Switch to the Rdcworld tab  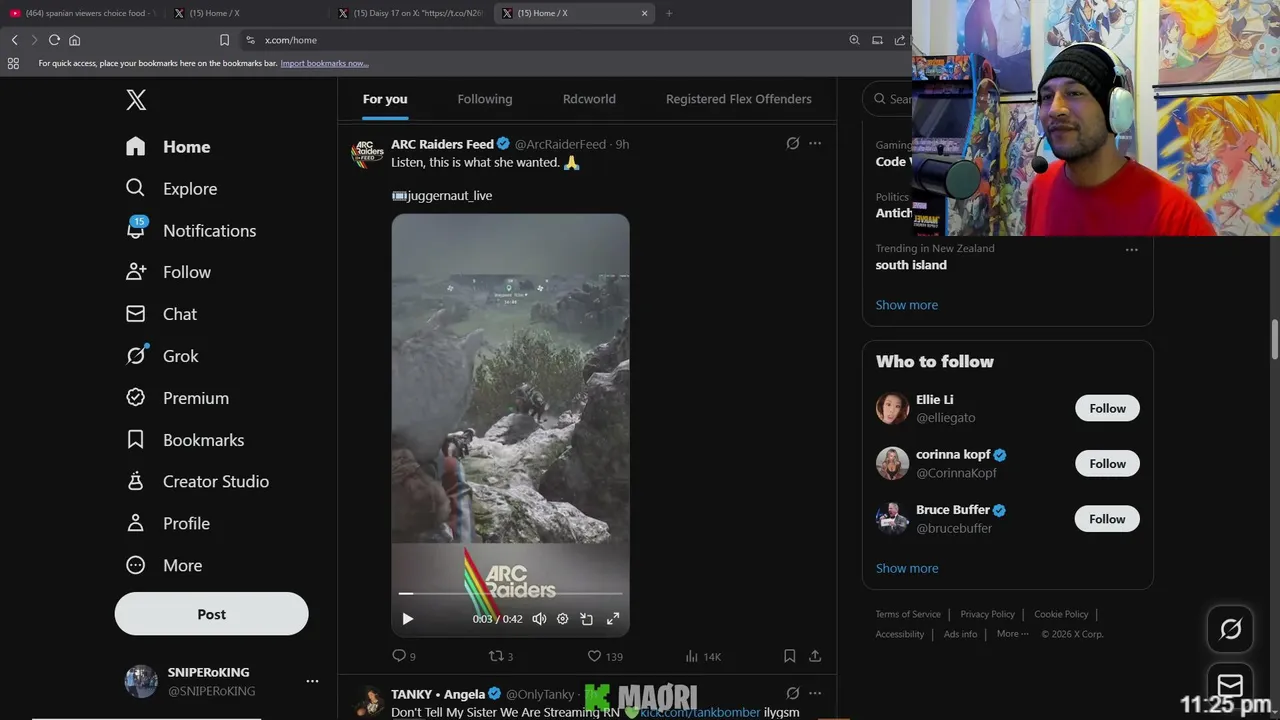coord(589,99)
